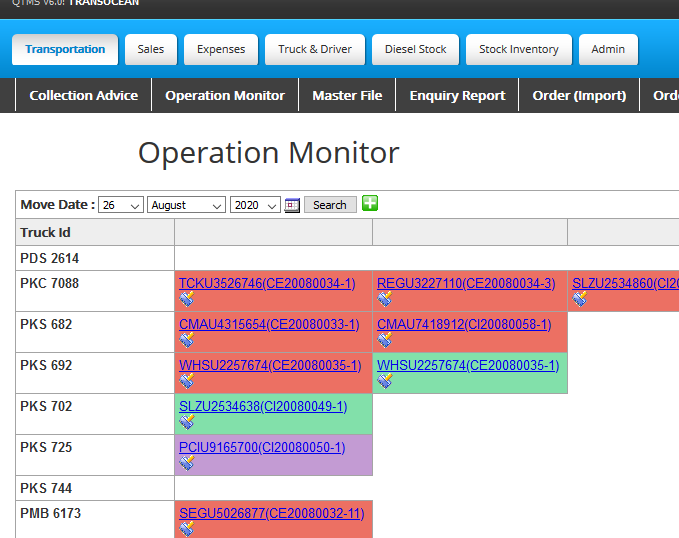
Task: Click edit icon under TCKU3526746 container
Action: coord(187,299)
